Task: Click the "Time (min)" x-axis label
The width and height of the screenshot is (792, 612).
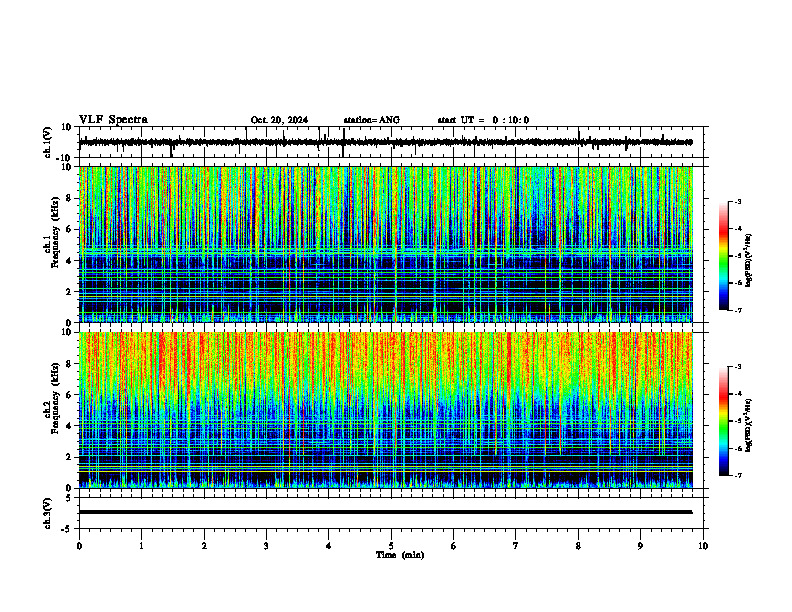Action: (x=400, y=555)
